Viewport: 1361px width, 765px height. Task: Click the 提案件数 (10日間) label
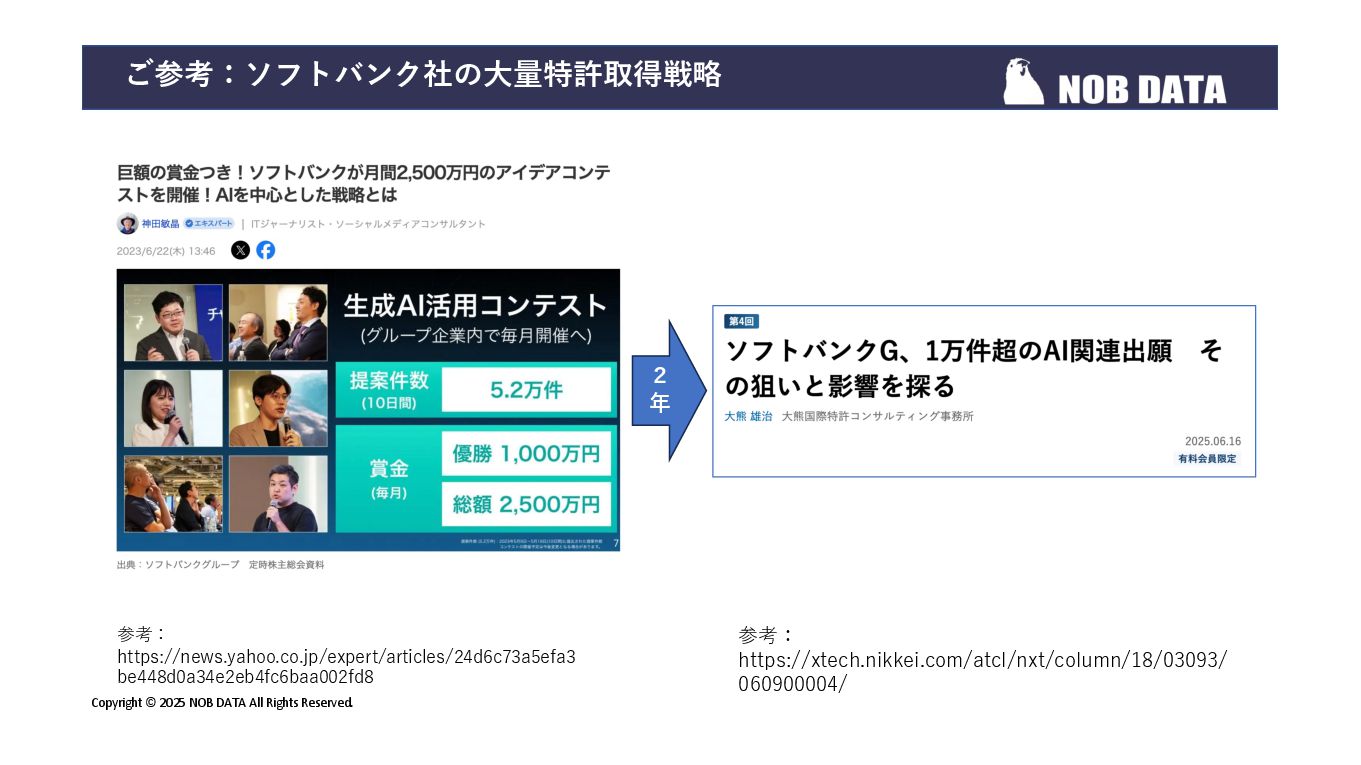point(388,390)
